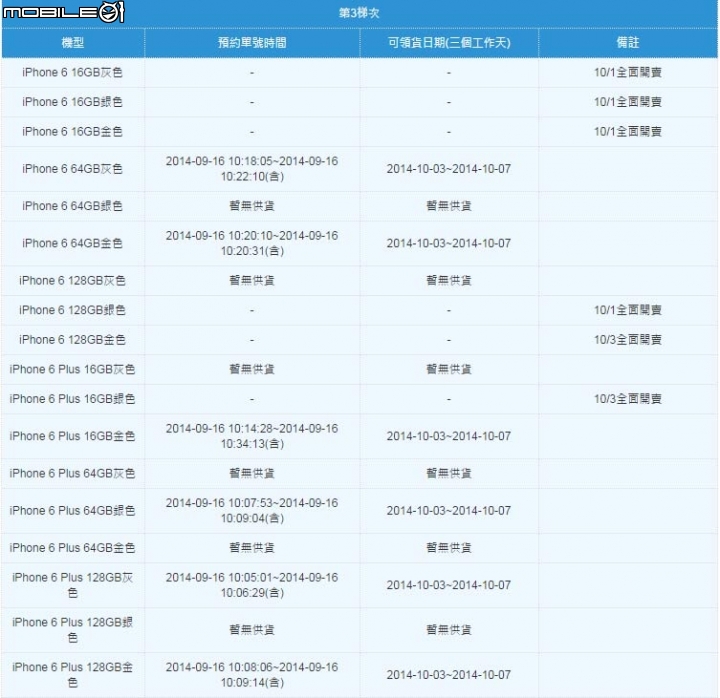Click 10/1全面開賣 note for iPhone 6 16GB金色
720x698 pixels.
[628, 132]
